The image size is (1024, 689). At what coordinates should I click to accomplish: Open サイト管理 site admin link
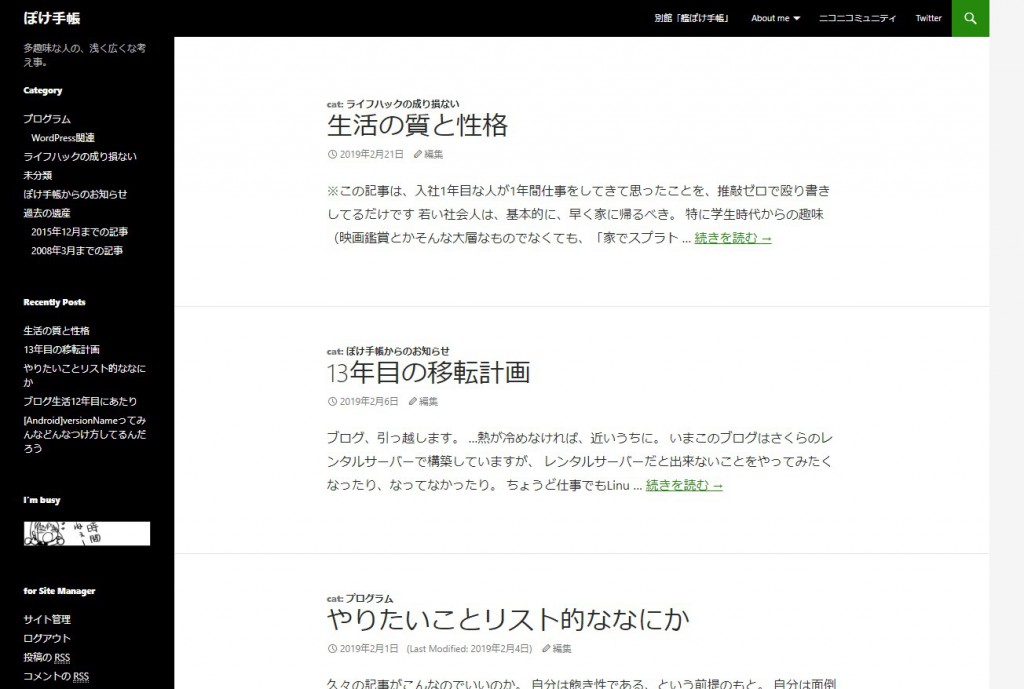pos(47,620)
